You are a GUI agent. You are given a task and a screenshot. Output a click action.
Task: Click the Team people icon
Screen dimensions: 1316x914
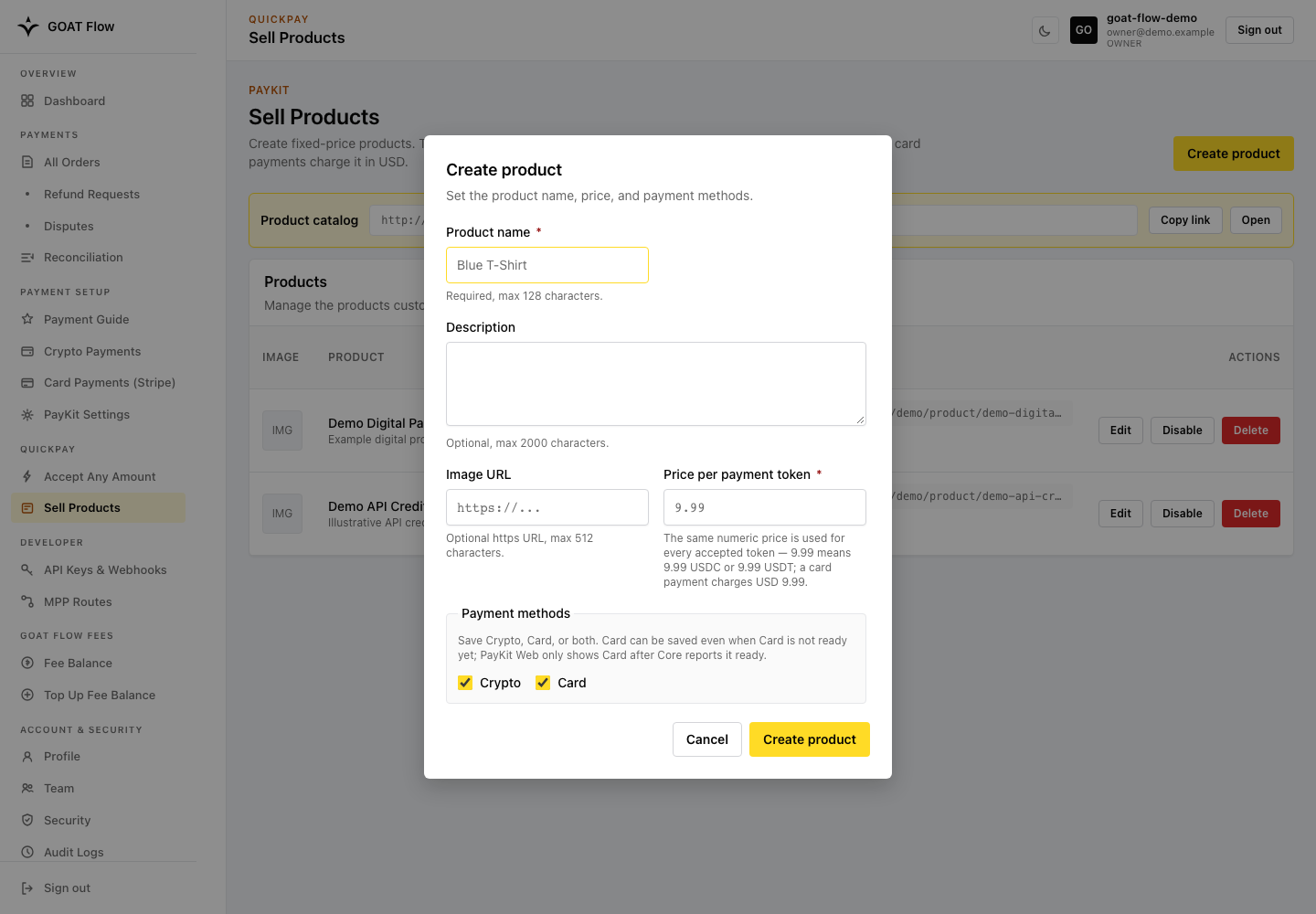pos(27,789)
